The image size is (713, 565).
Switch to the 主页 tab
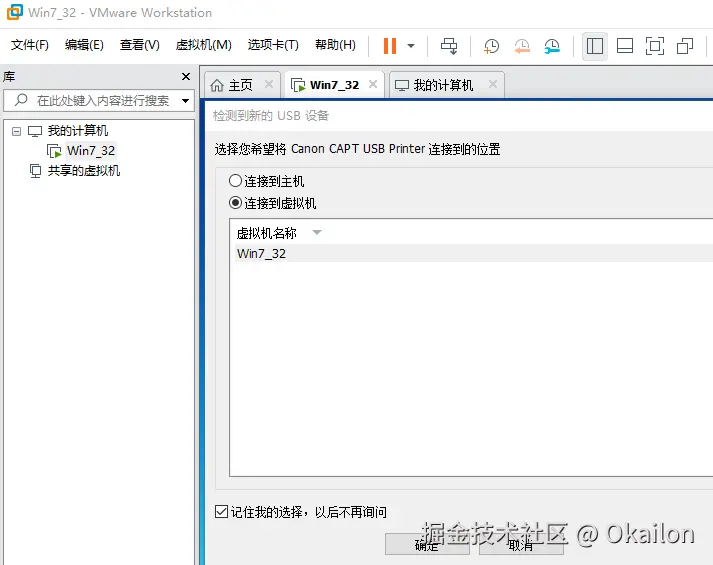240,85
